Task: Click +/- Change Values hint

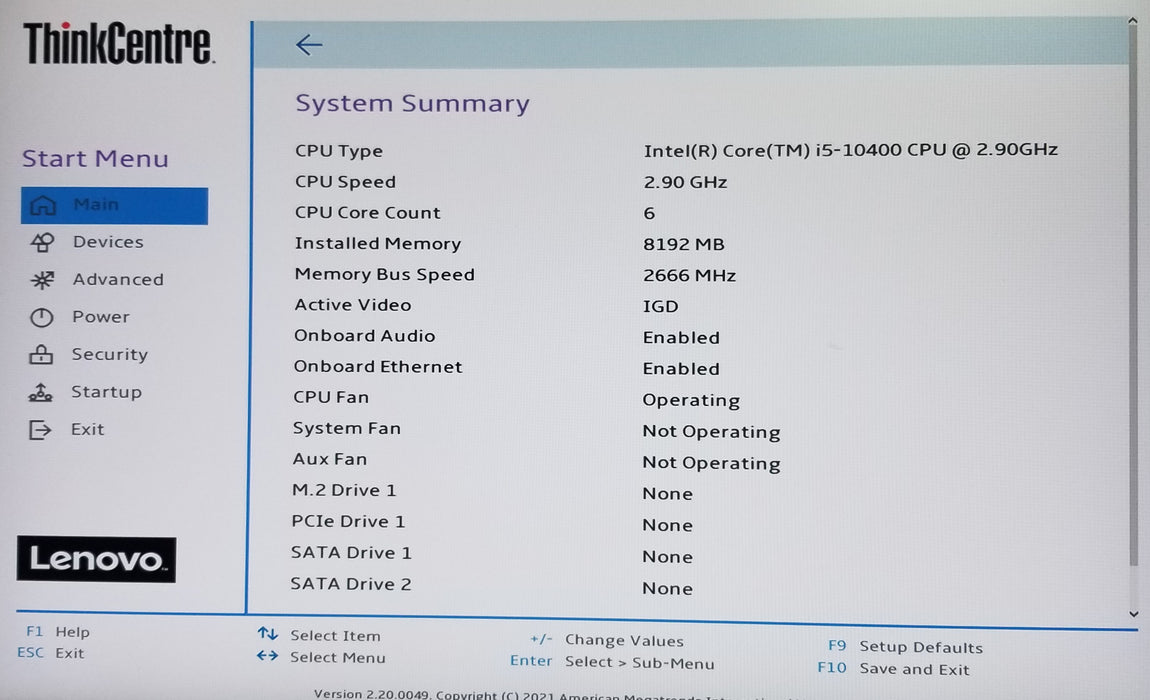Action: (607, 641)
